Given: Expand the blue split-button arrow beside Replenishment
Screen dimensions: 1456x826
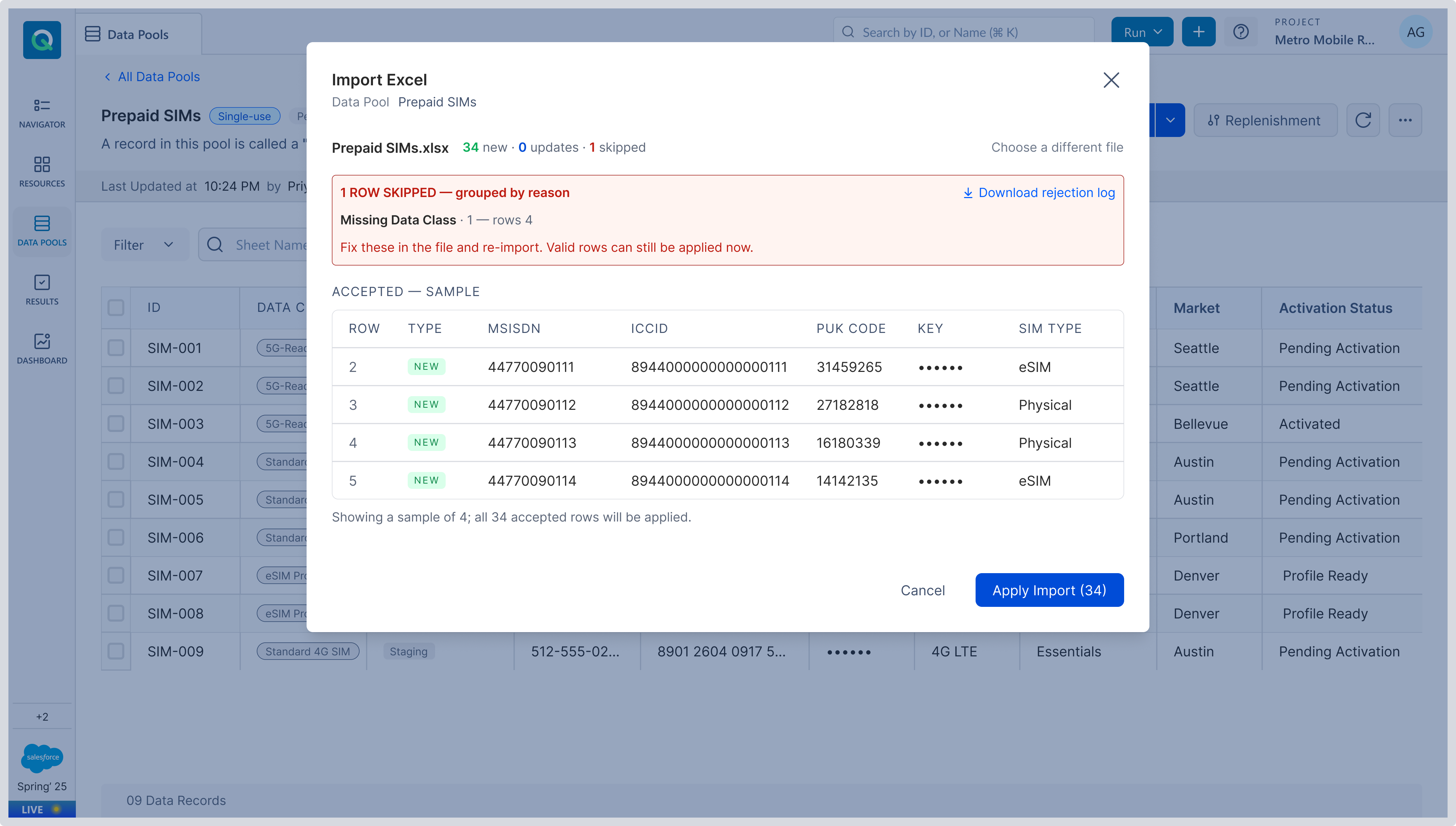Looking at the screenshot, I should point(1169,120).
